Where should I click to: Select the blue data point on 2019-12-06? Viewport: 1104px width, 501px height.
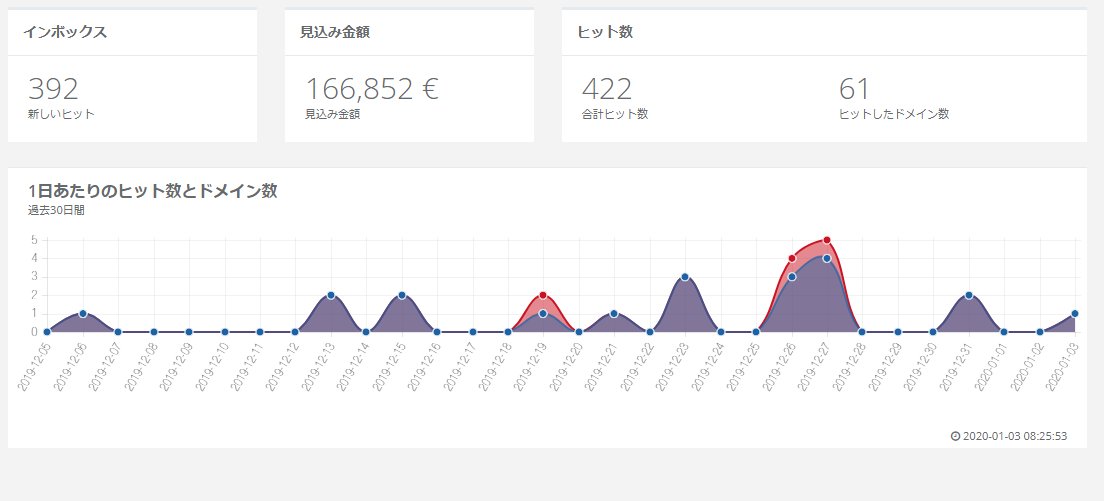click(x=82, y=314)
